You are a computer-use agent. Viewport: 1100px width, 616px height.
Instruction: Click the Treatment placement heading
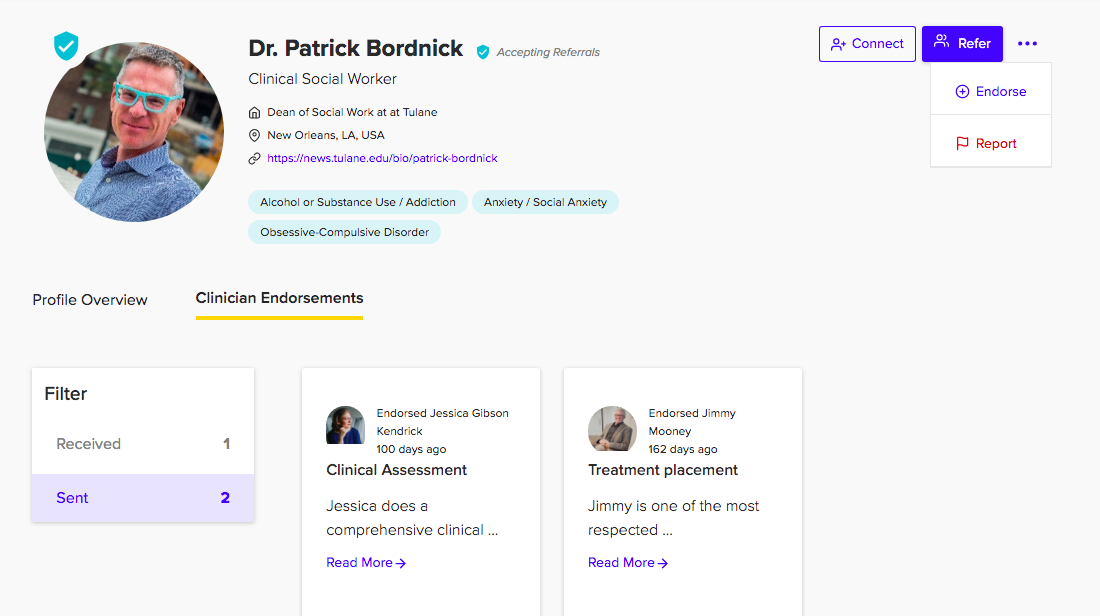coord(663,470)
